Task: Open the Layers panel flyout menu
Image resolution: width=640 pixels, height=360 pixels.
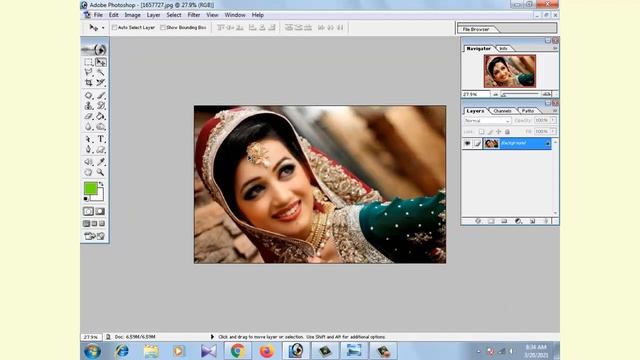Action: [555, 111]
